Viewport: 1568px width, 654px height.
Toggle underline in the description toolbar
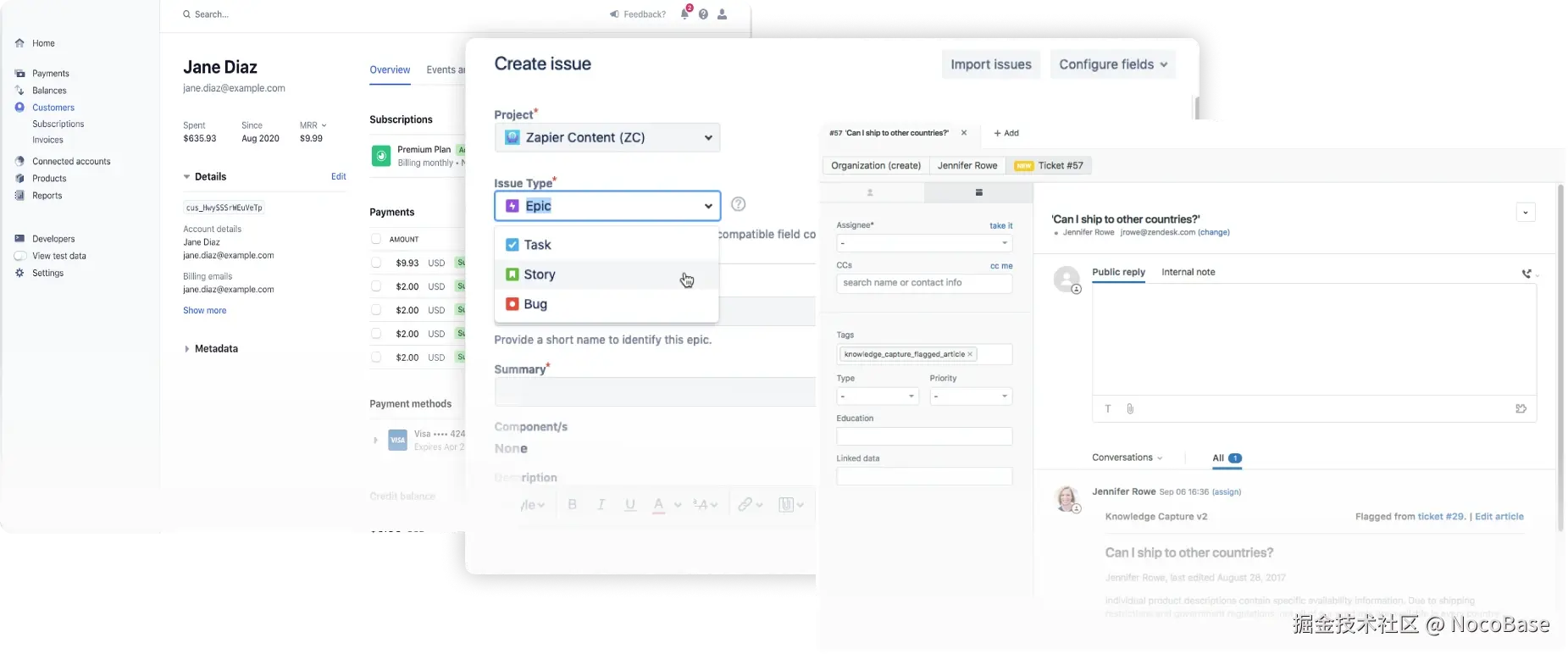[x=630, y=504]
